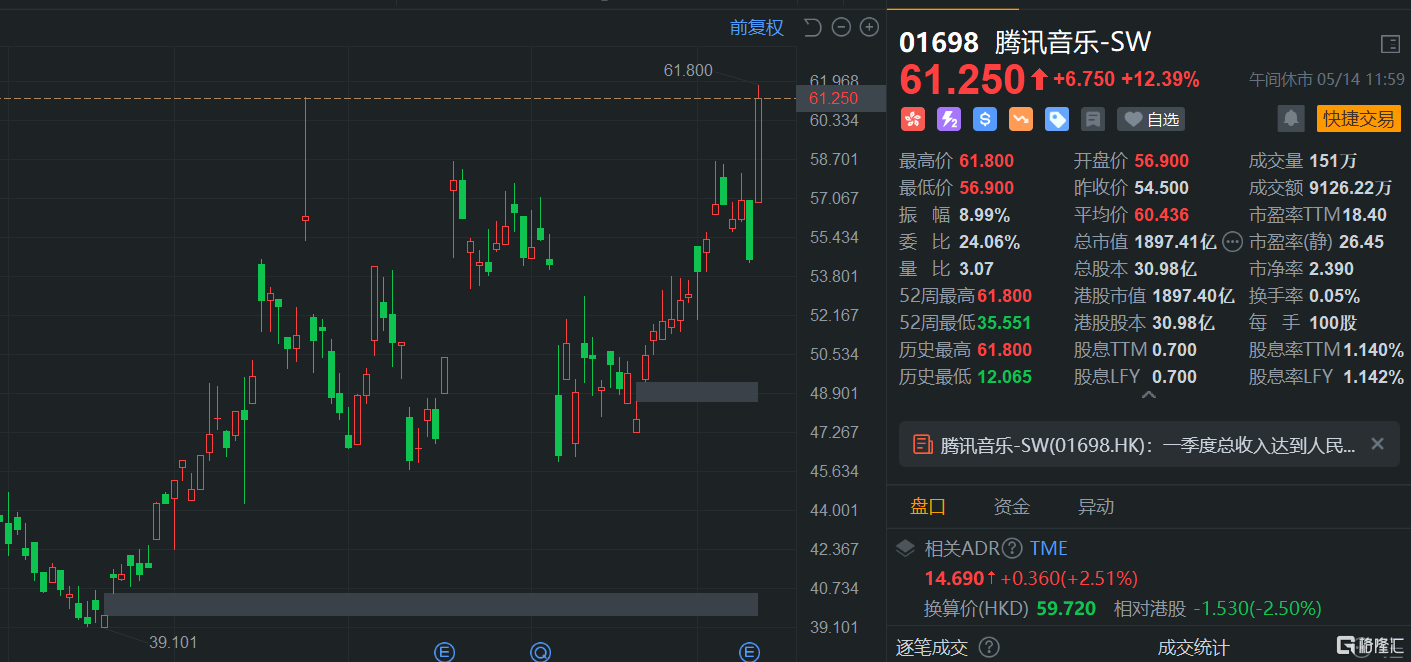Click the 总市值 value 1897.41亿
Screen dimensions: 1411x662
(1175, 242)
